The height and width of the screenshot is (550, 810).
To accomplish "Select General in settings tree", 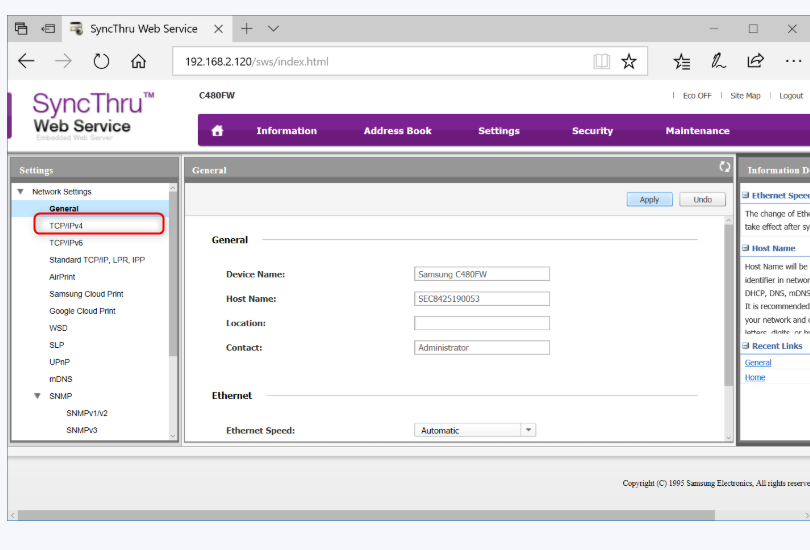I will pos(64,209).
